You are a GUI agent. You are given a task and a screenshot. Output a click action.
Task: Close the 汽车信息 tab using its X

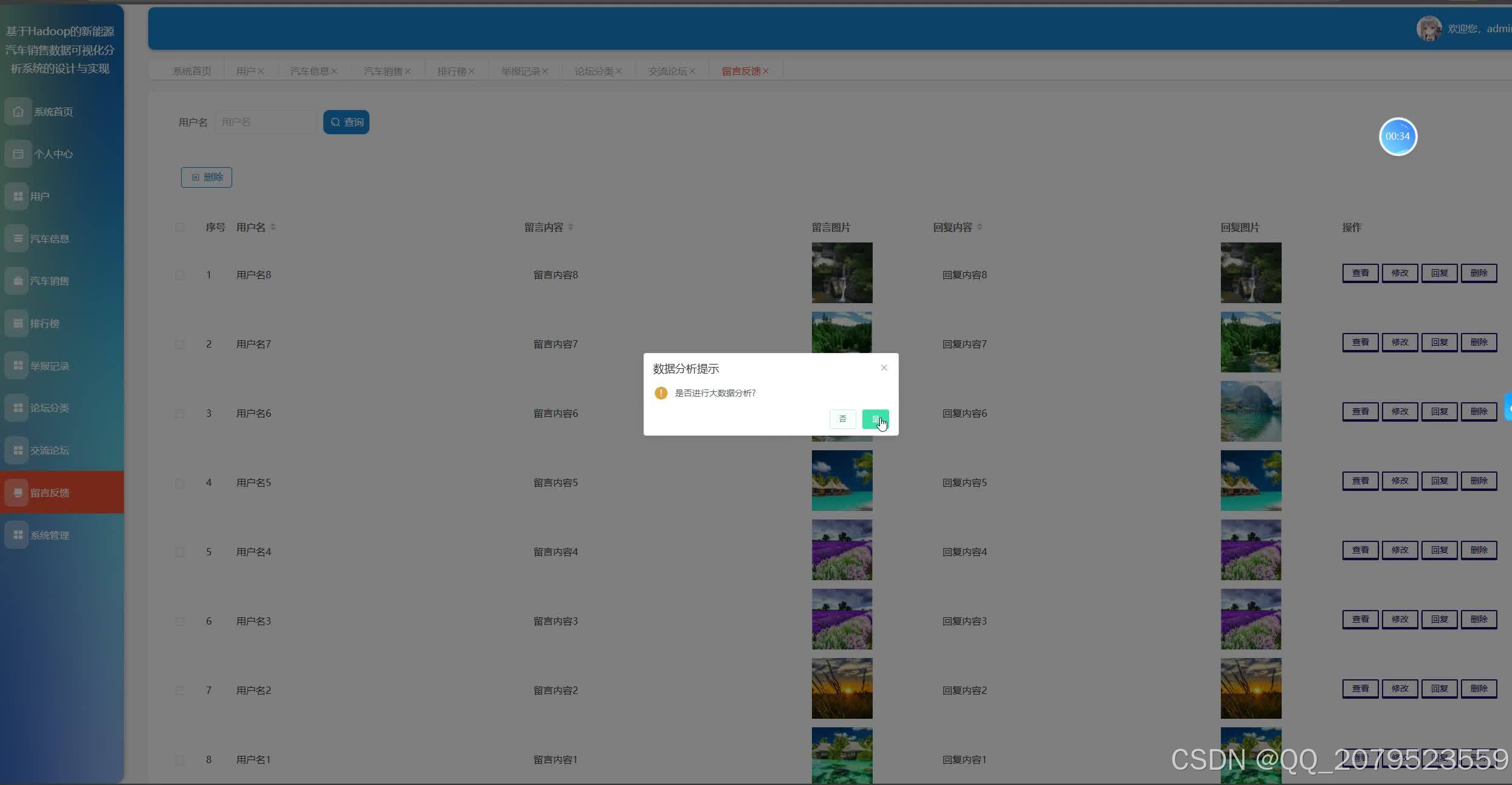pos(334,72)
